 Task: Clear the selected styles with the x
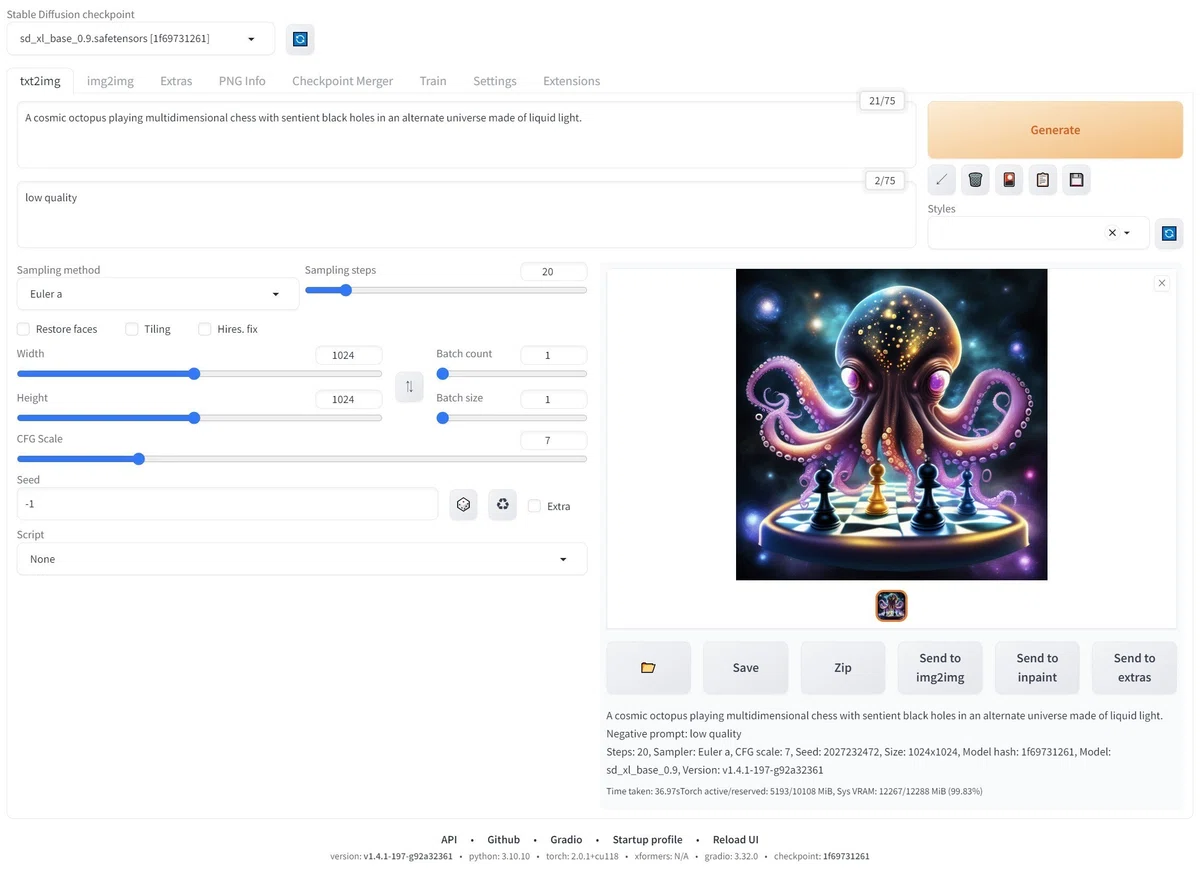(1112, 233)
